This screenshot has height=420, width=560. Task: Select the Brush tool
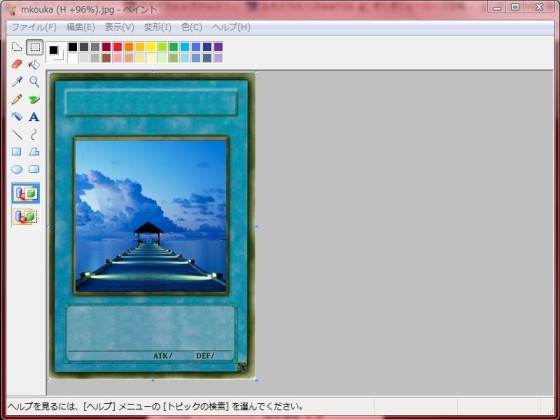(x=34, y=99)
